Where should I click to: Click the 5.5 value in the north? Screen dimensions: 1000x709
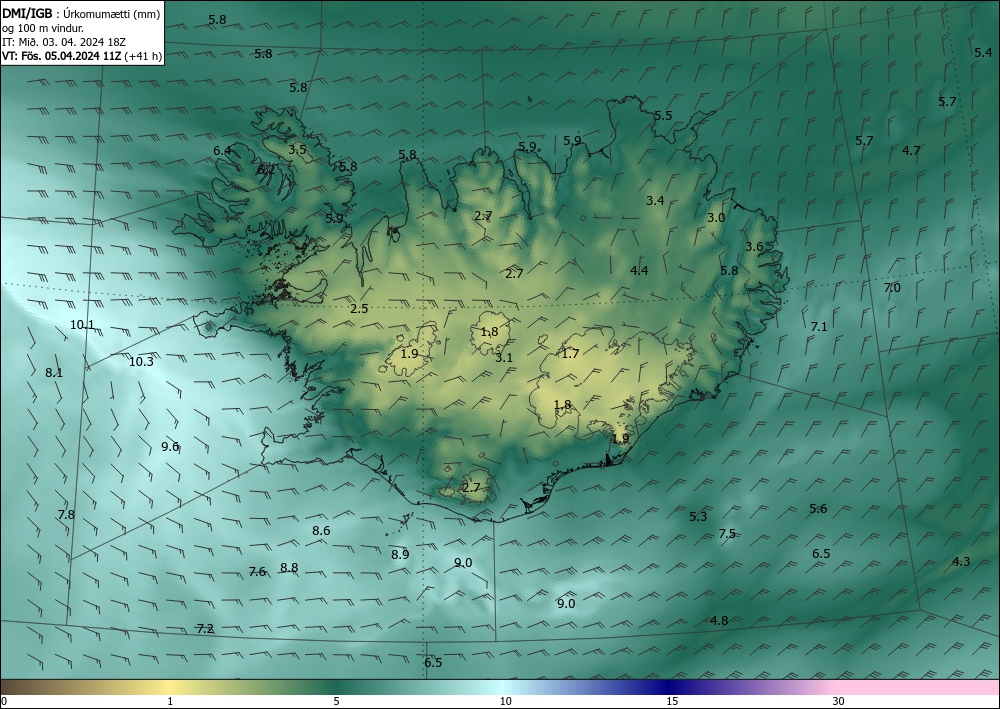(x=663, y=115)
